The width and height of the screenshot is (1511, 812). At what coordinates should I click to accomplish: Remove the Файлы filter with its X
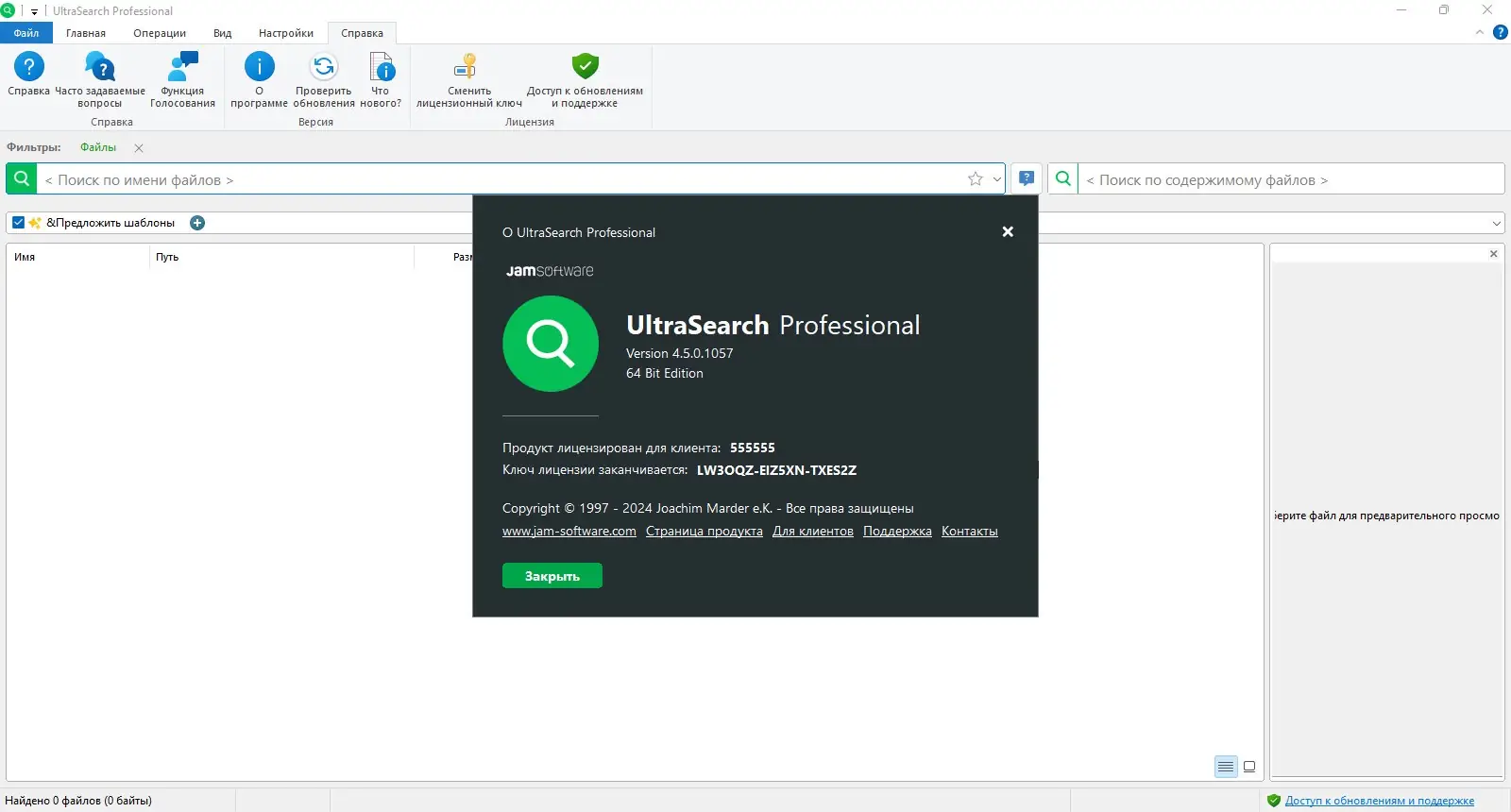[139, 148]
